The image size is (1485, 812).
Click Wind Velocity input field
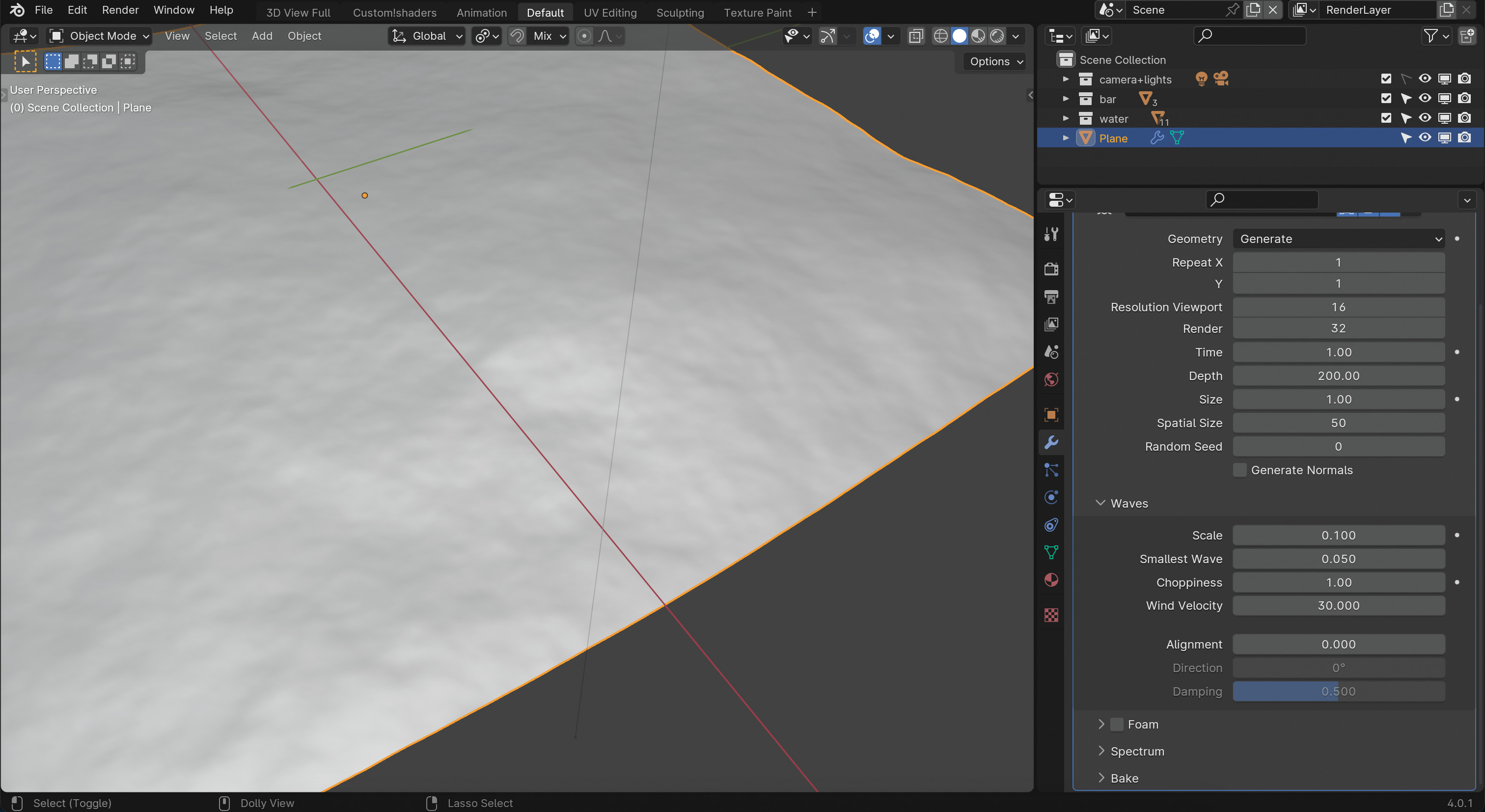[1338, 605]
